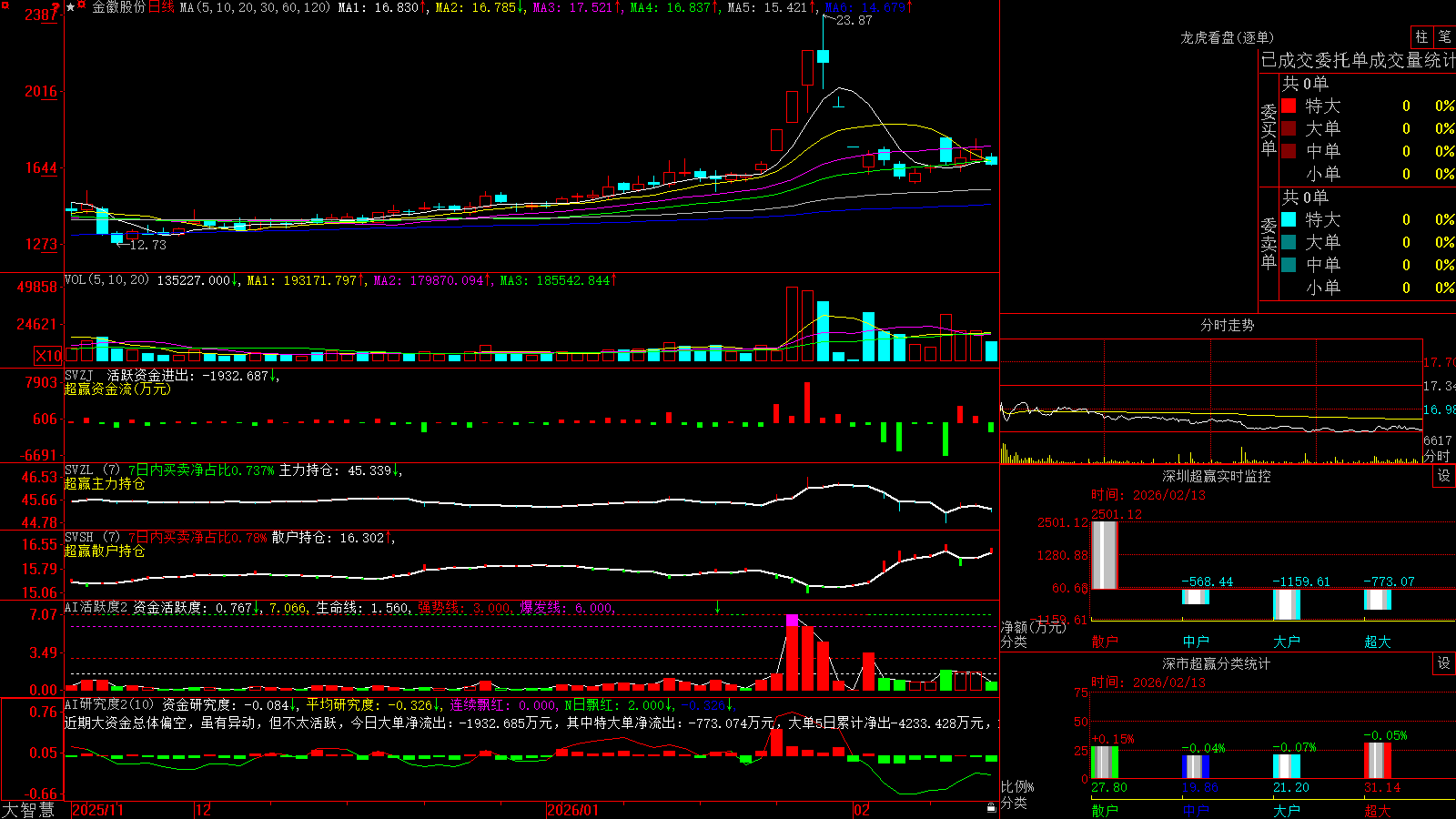This screenshot has height=819, width=1456.
Task: Click the green down arrow in AI活跃度 panel
Action: point(717,607)
